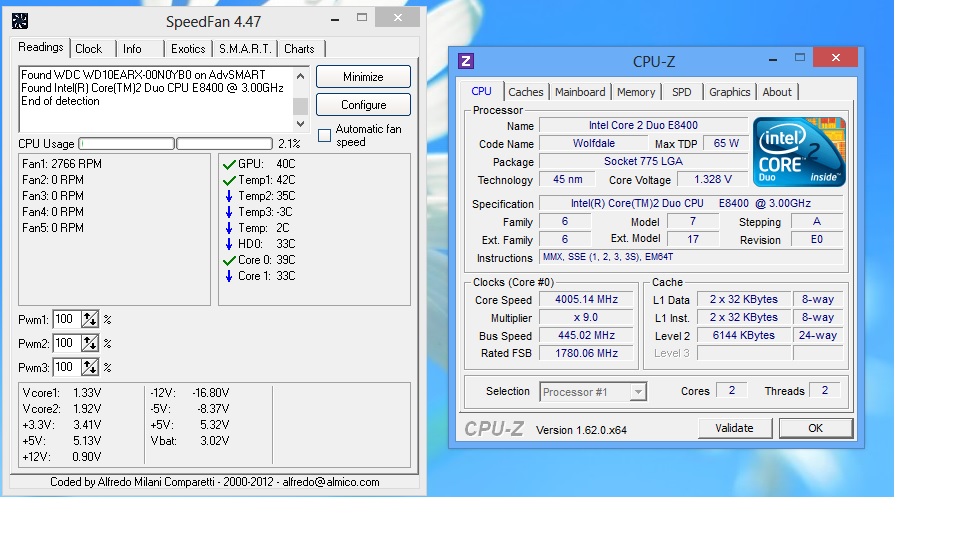Click the Fan1: 2766 RPM reading
This screenshot has height=540, width=960.
click(62, 164)
